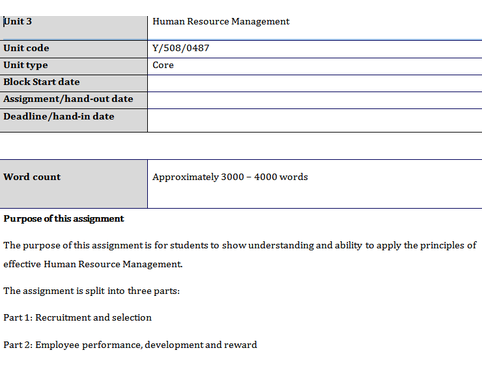
Task: Click the 'Unit 3' label cell
Action: click(x=74, y=28)
